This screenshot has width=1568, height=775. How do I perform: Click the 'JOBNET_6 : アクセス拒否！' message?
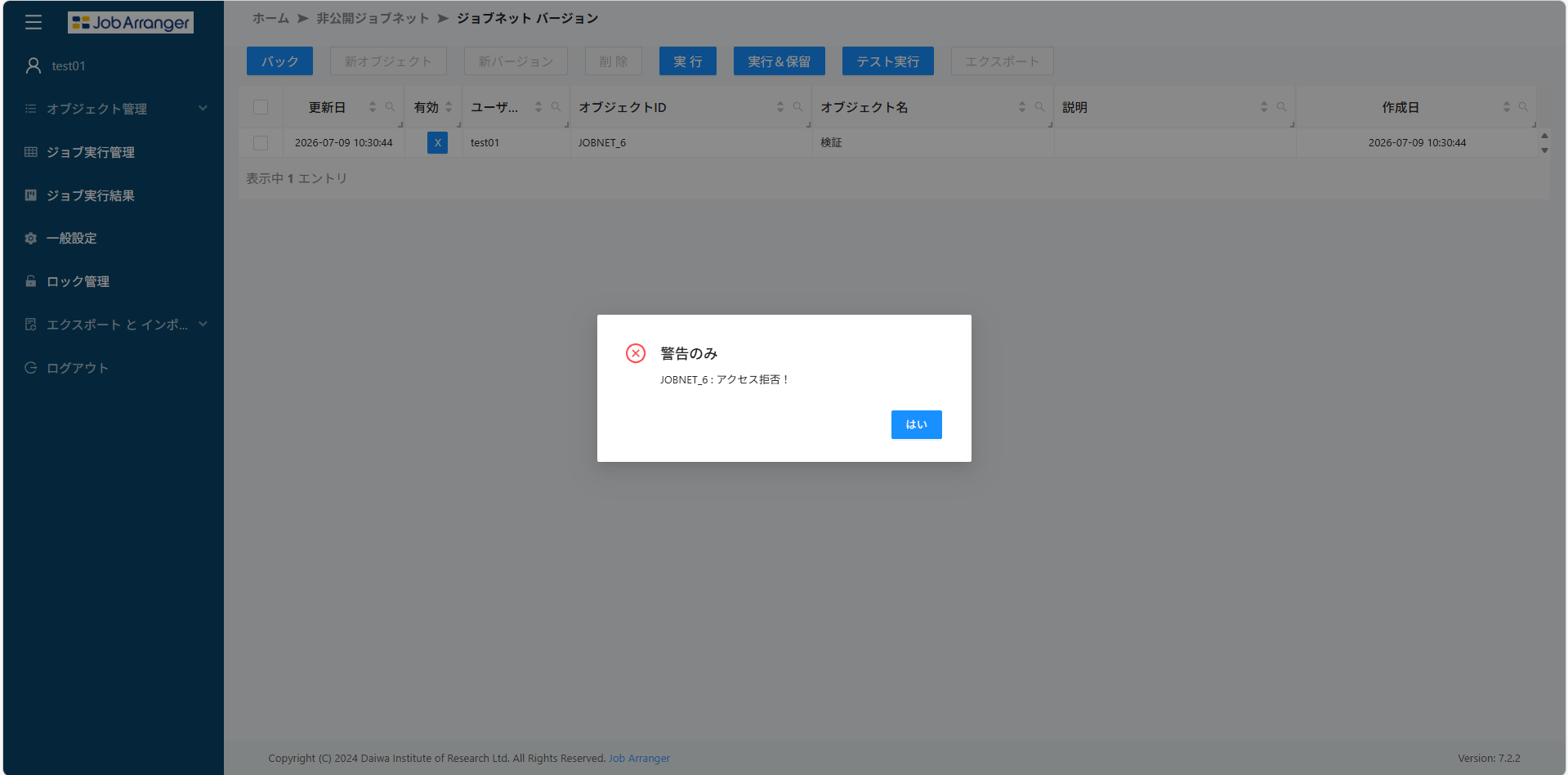click(724, 379)
